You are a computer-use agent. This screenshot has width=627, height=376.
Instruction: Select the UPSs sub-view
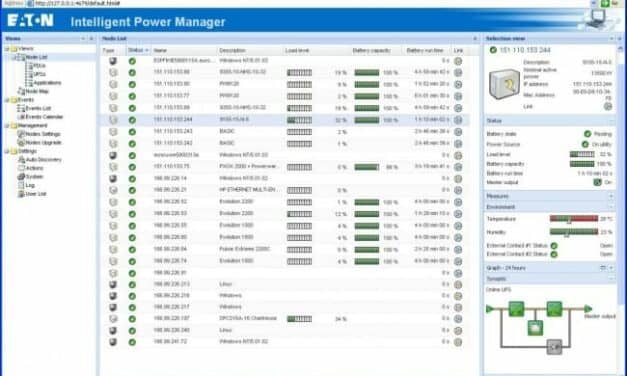[x=39, y=74]
